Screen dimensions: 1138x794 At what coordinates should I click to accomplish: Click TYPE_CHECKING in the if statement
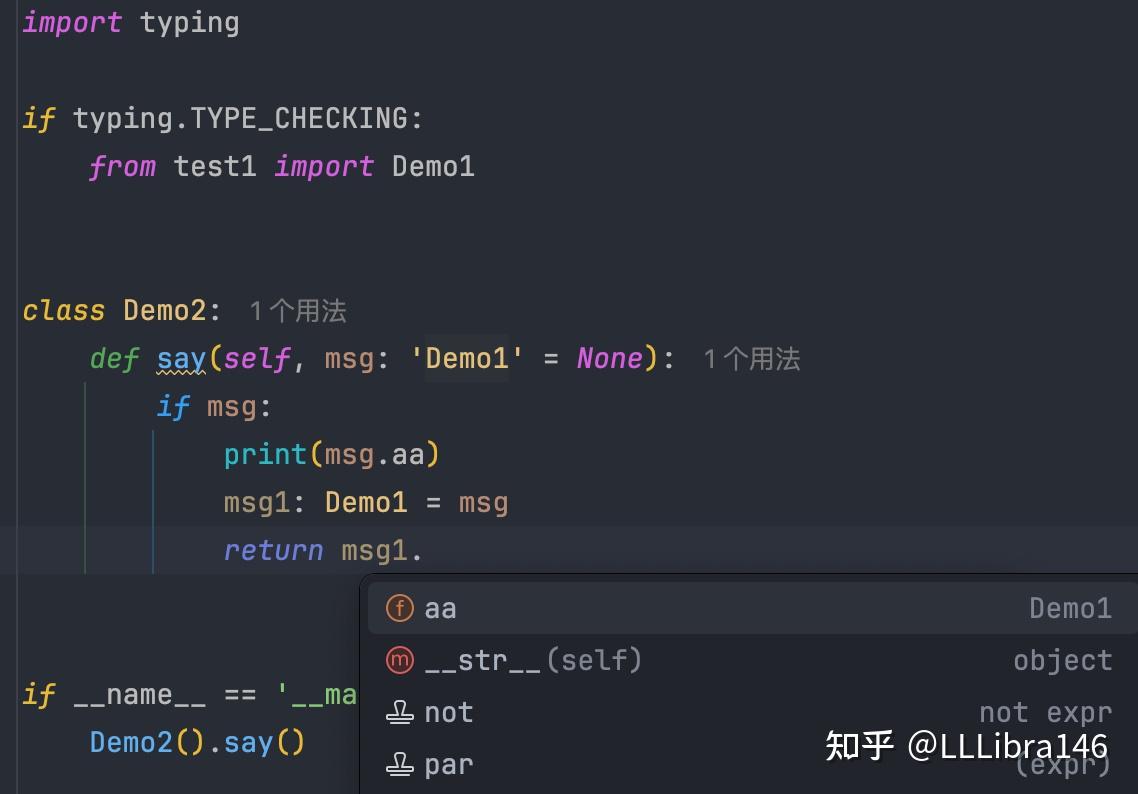299,119
